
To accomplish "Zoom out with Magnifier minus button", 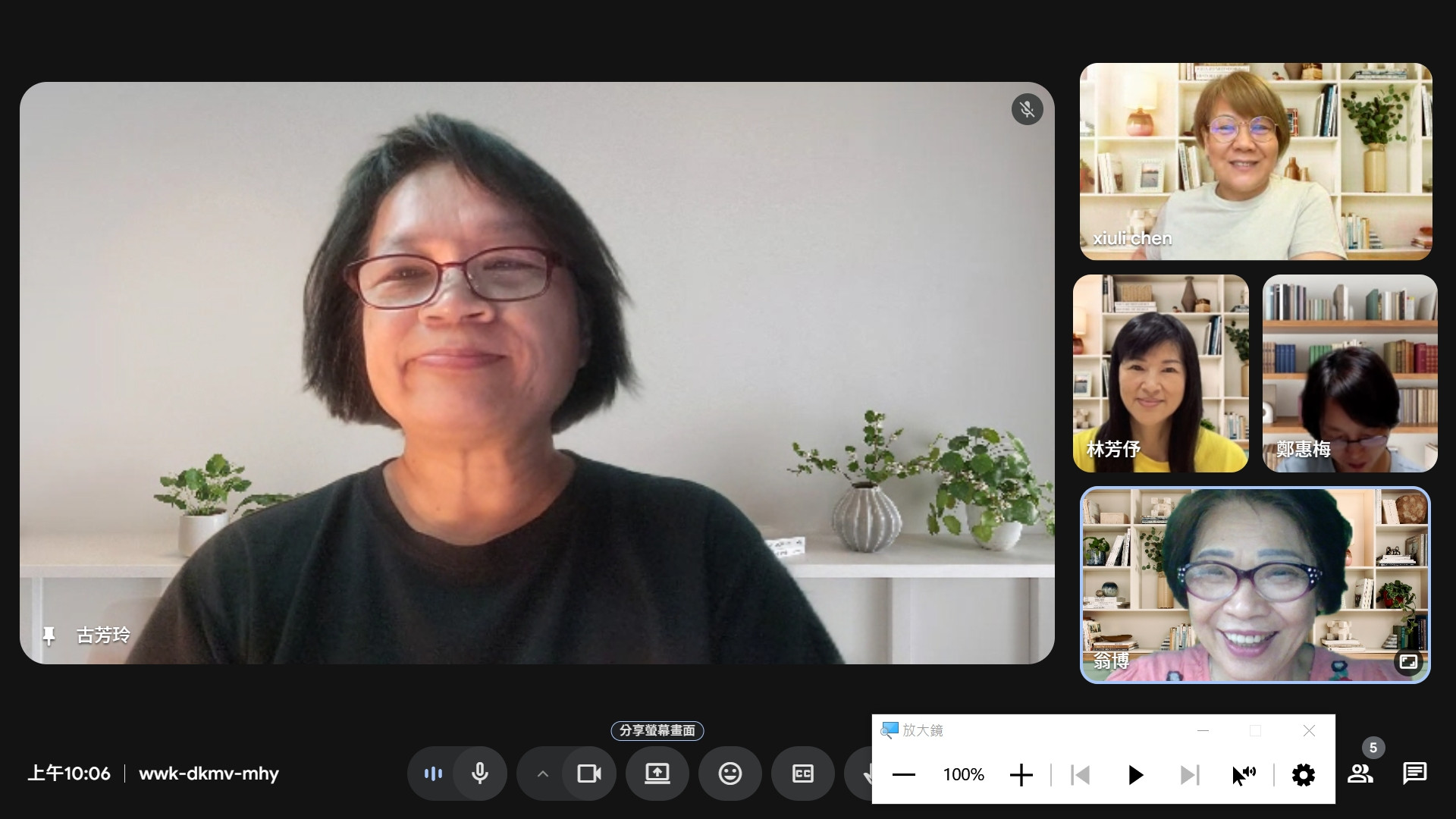I will [903, 775].
